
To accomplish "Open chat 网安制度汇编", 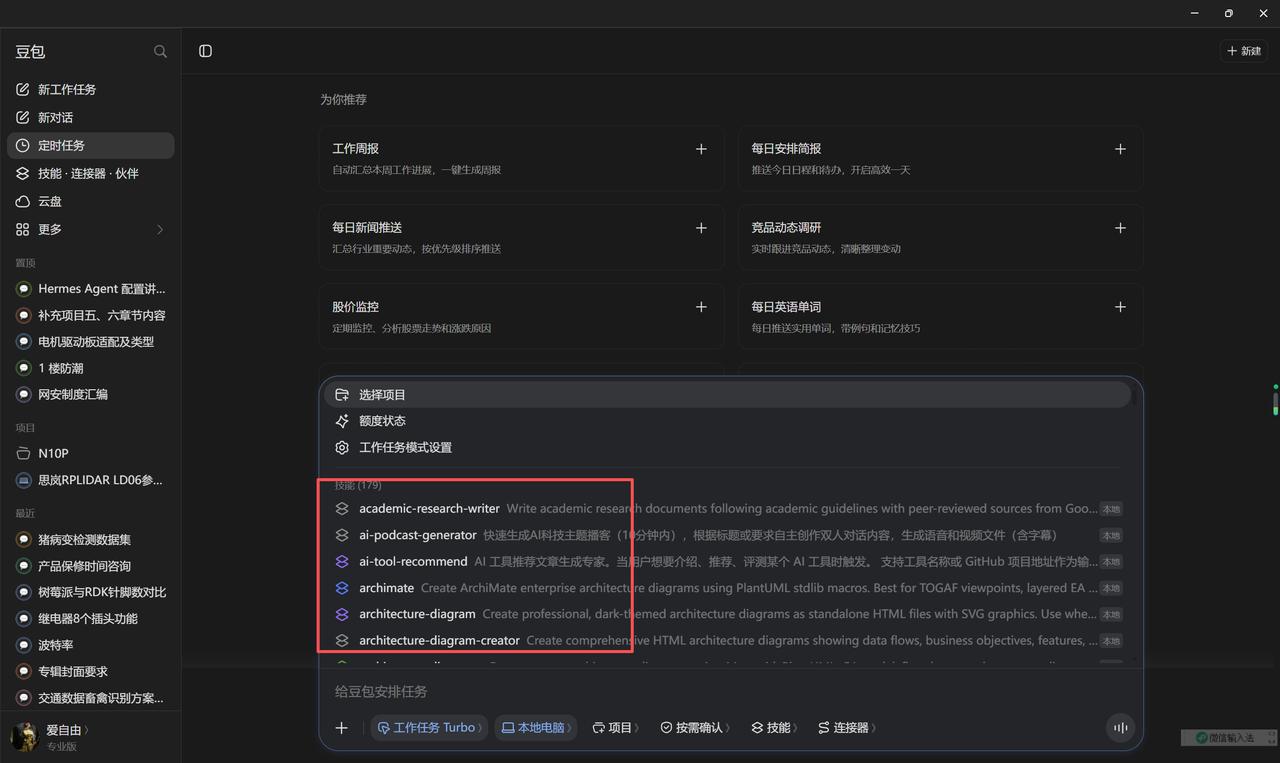I will [91, 394].
